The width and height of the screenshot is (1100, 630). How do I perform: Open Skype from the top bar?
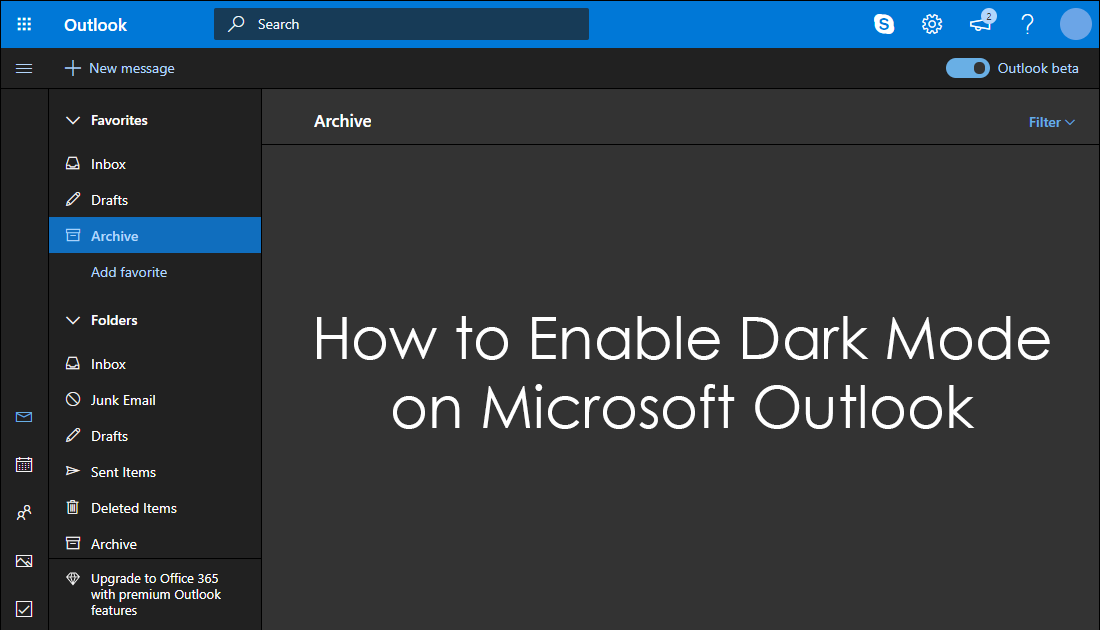(x=884, y=25)
